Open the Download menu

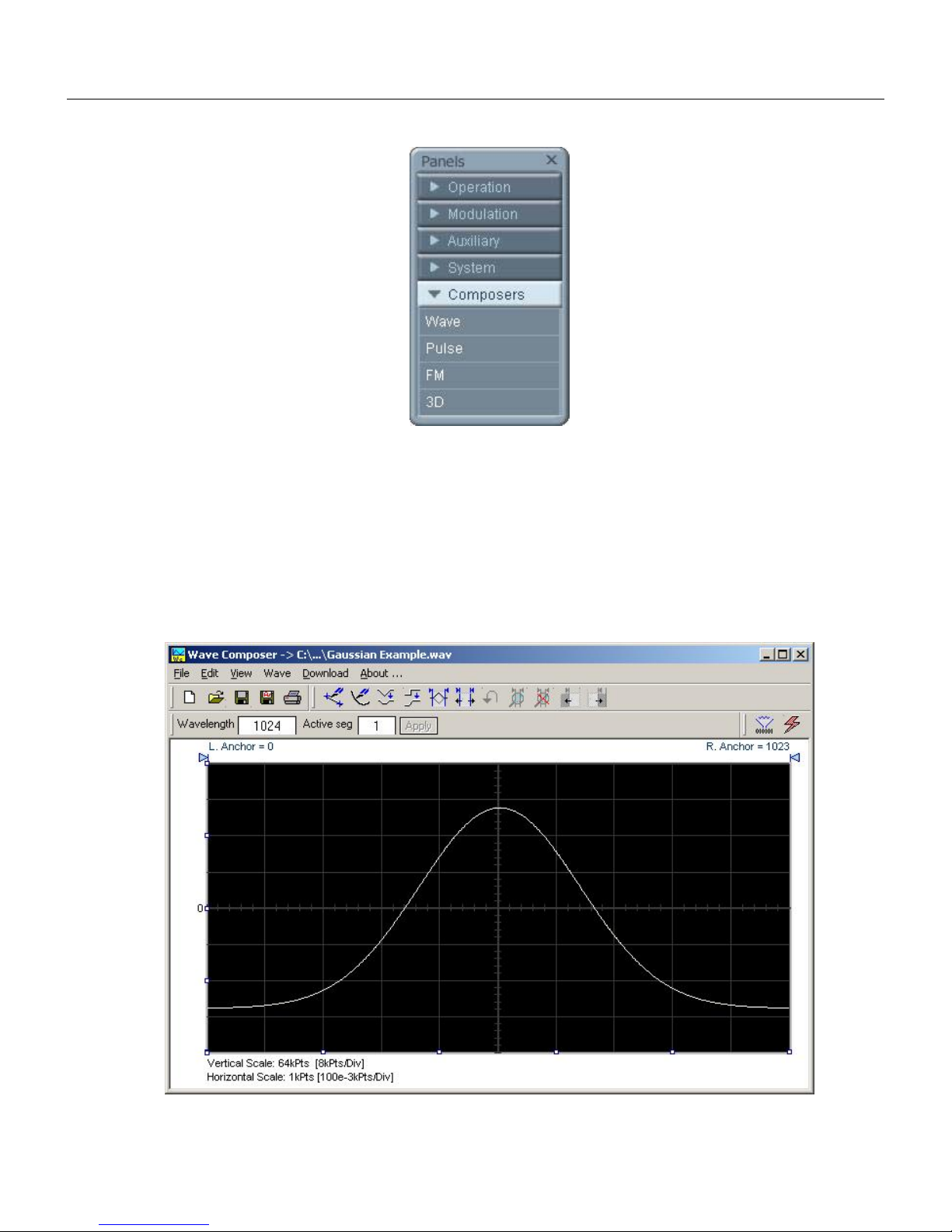pyautogui.click(x=325, y=673)
